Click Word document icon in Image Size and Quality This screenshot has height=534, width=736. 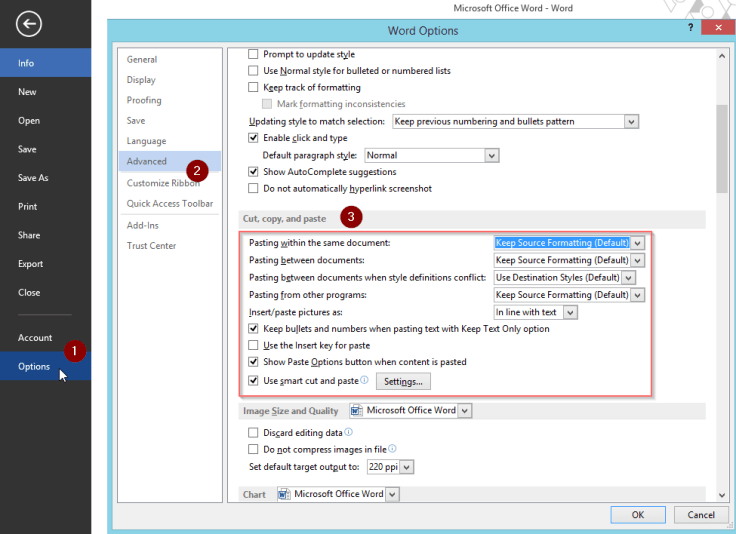[356, 411]
